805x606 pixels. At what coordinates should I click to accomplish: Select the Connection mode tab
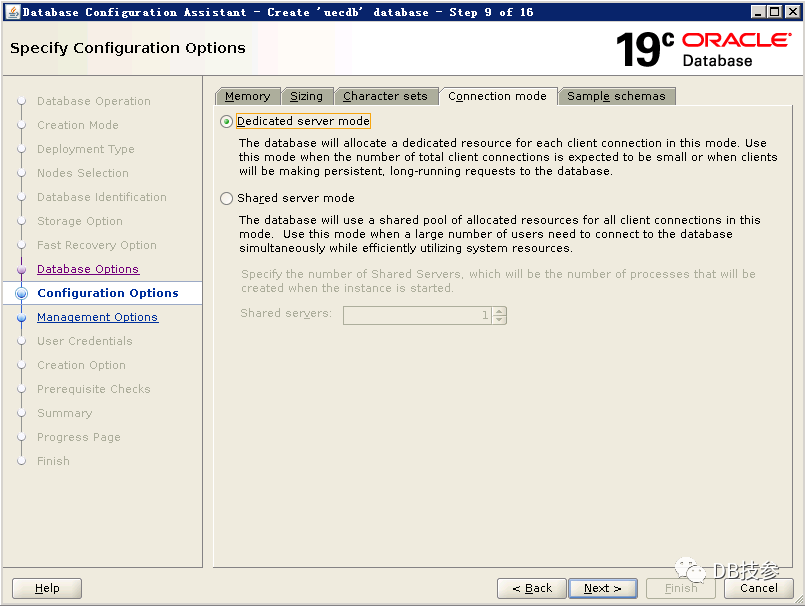click(497, 96)
